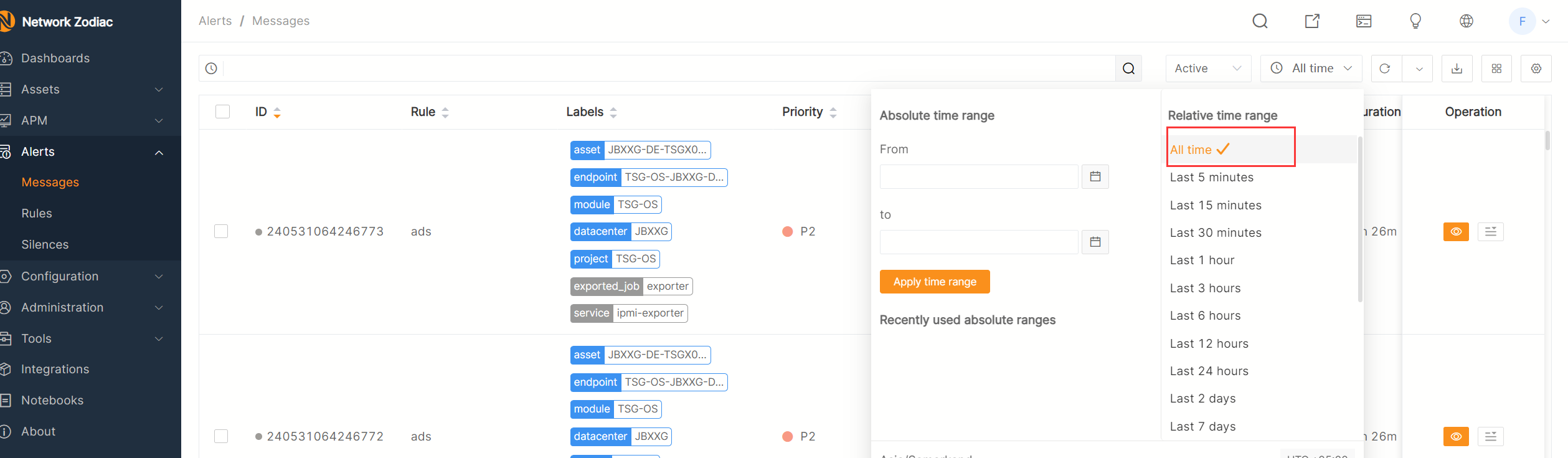This screenshot has height=458, width=1568.
Task: Expand the Assets sidebar menu
Action: coord(90,90)
